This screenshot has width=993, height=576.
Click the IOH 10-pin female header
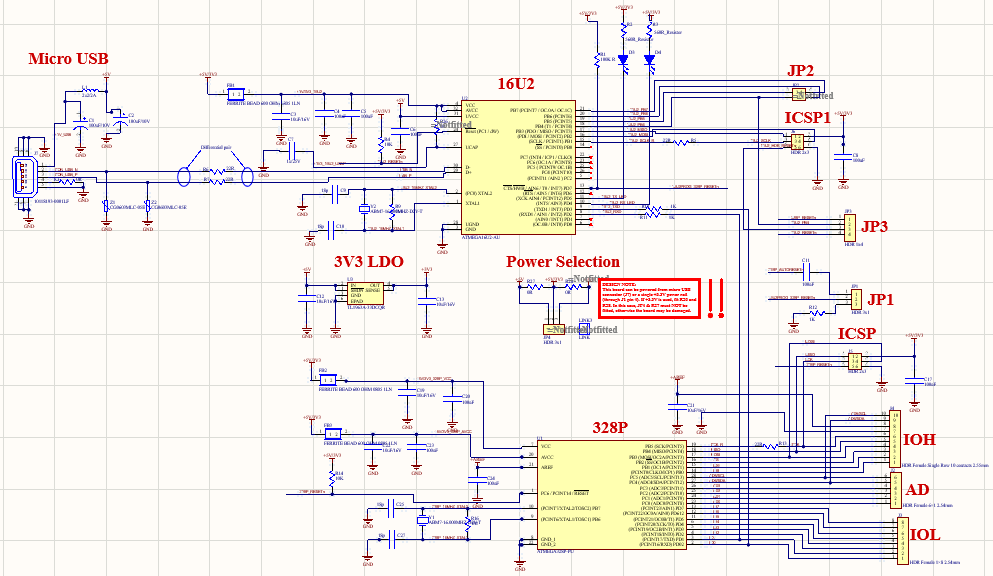[895, 438]
